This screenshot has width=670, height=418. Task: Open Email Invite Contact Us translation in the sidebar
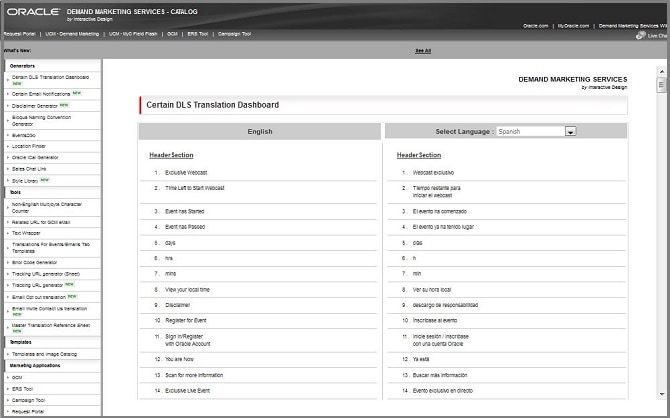(50, 311)
